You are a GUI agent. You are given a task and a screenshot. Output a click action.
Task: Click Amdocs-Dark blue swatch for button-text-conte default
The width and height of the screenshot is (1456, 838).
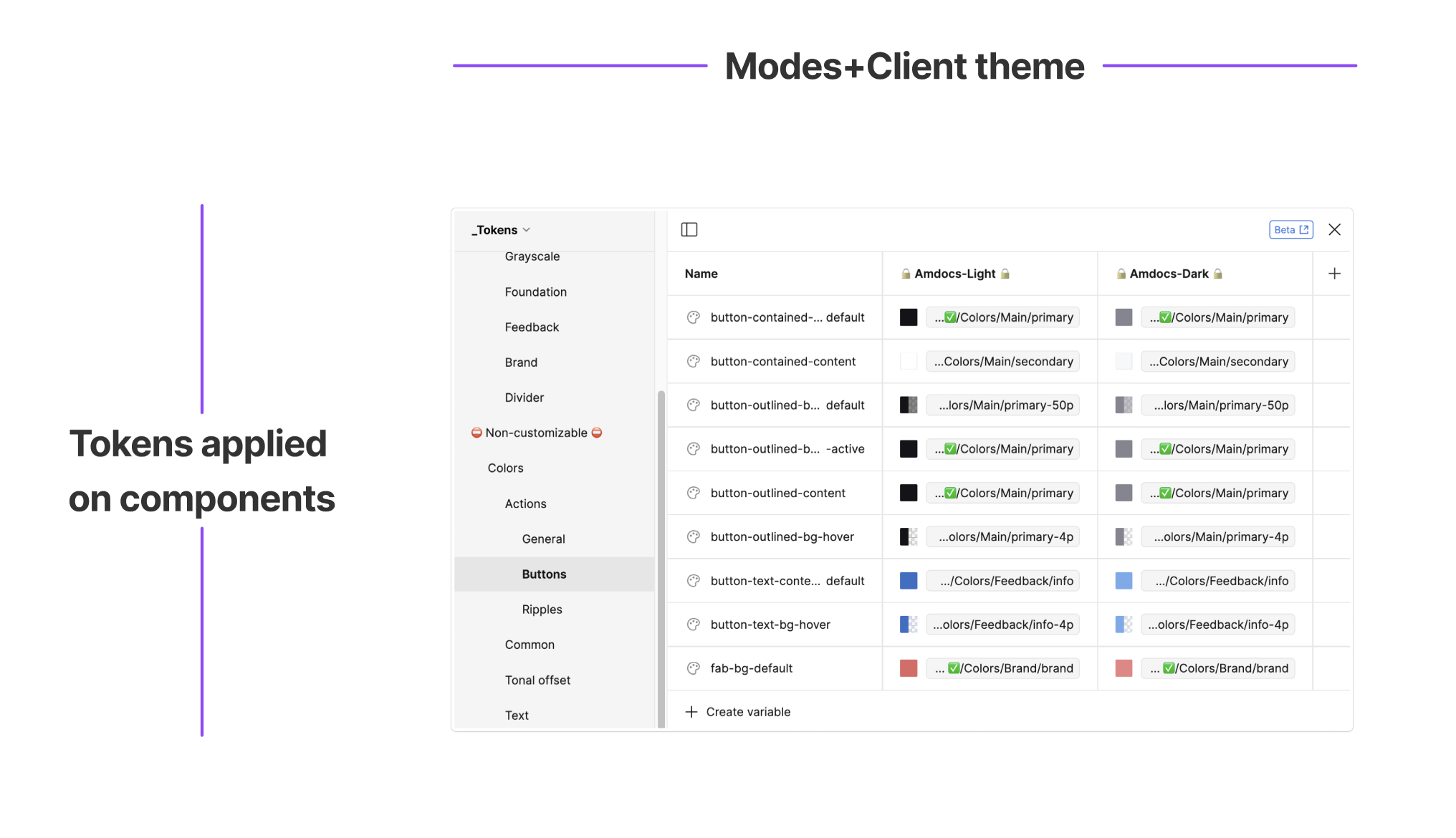[1124, 581]
